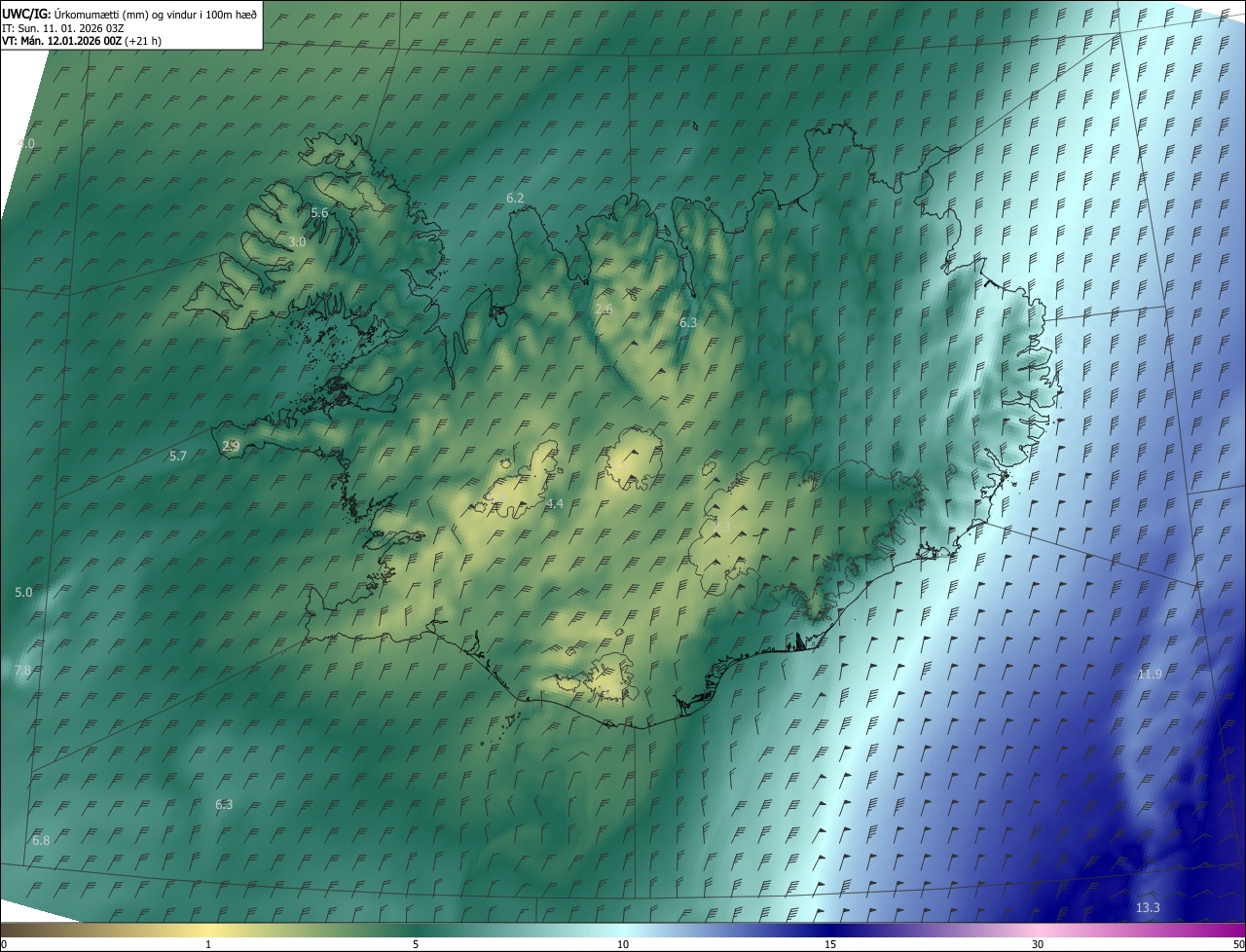Select the 6.8 value label
The image size is (1246, 952).
coord(41,840)
